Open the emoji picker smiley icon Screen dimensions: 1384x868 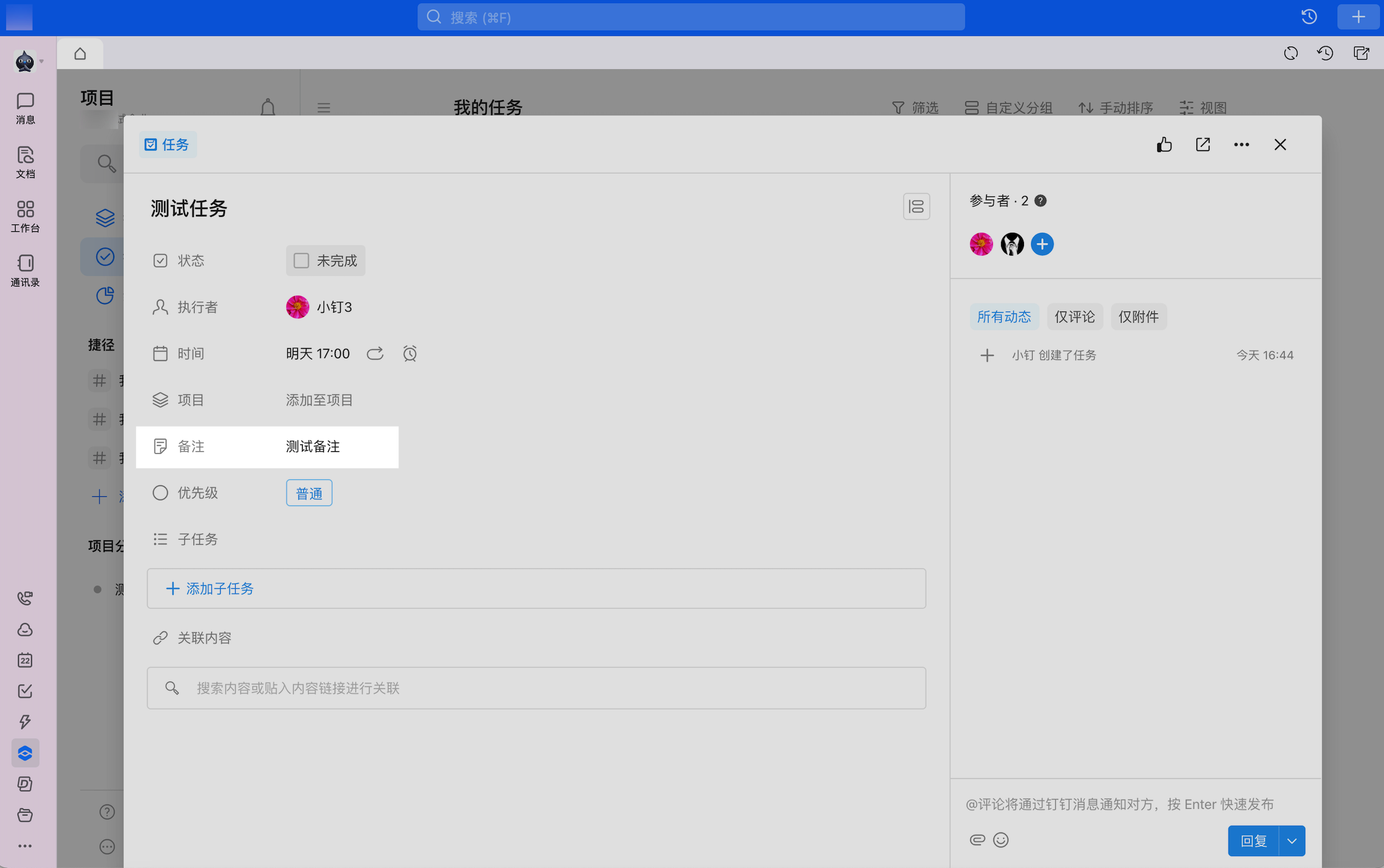point(1000,840)
